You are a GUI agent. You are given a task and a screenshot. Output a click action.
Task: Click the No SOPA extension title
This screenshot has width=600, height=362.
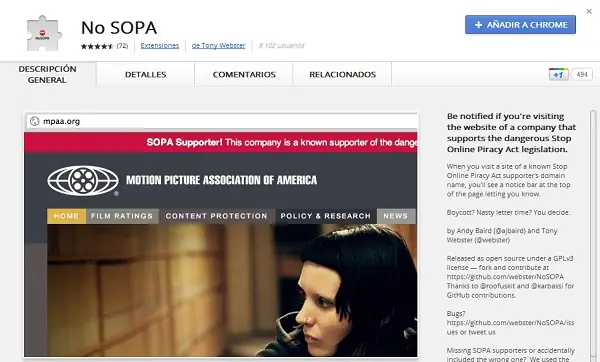click(119, 28)
